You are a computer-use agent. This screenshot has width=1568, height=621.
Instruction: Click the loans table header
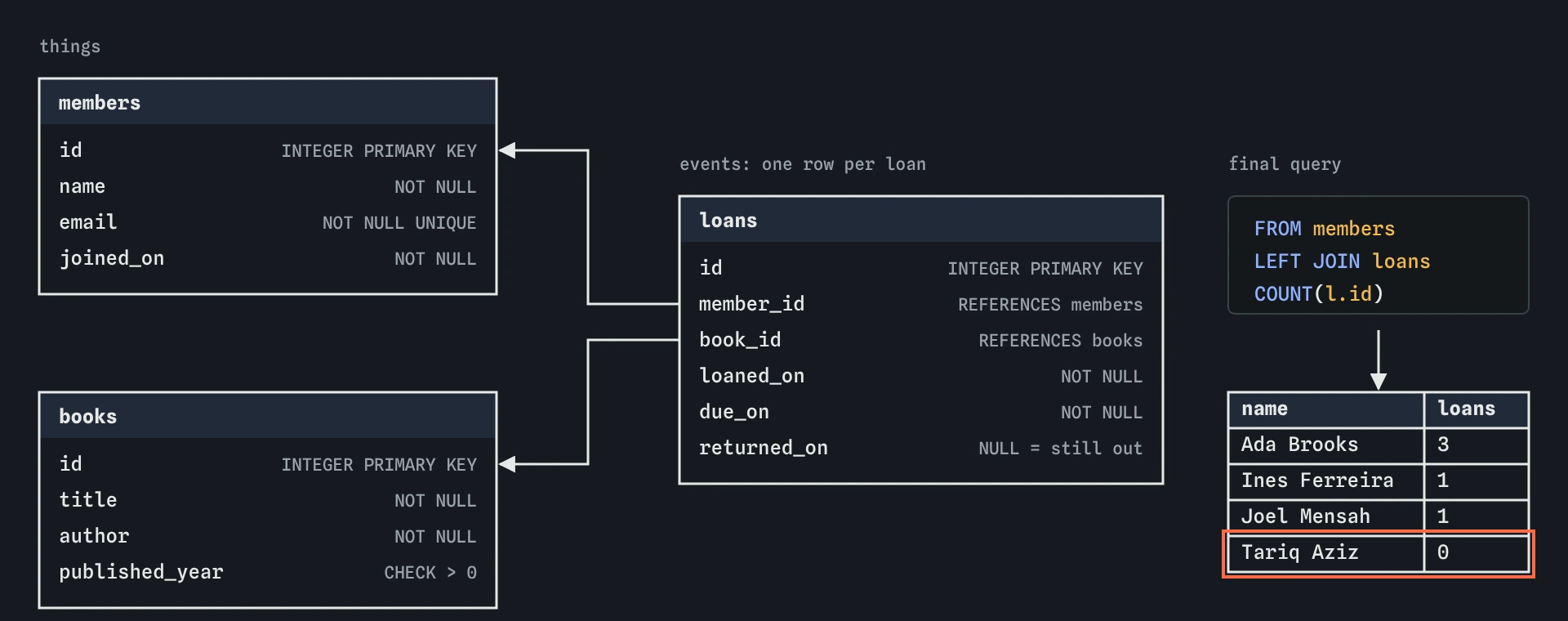point(921,220)
